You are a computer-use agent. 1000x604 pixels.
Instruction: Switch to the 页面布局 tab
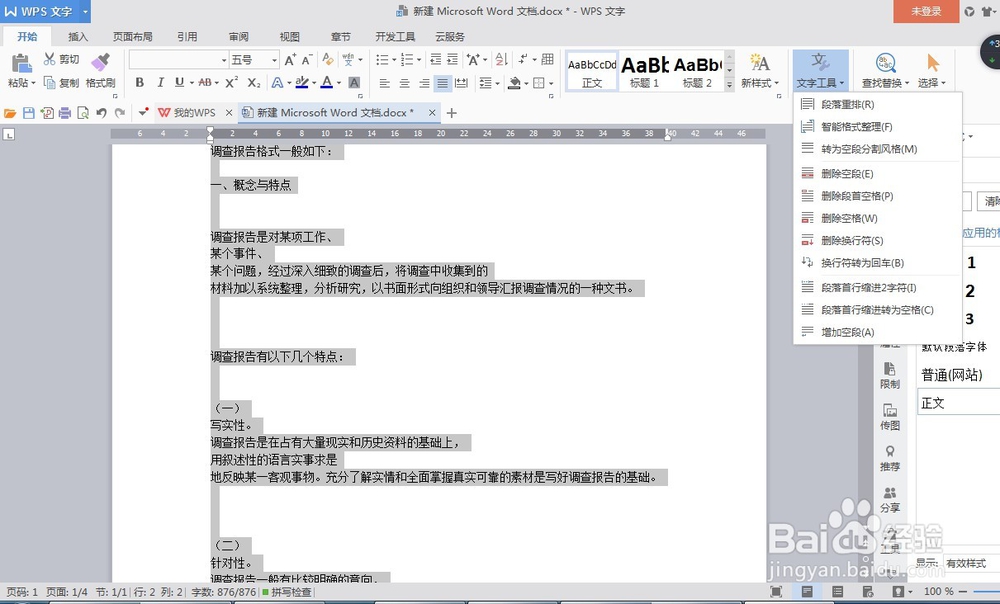coord(133,36)
